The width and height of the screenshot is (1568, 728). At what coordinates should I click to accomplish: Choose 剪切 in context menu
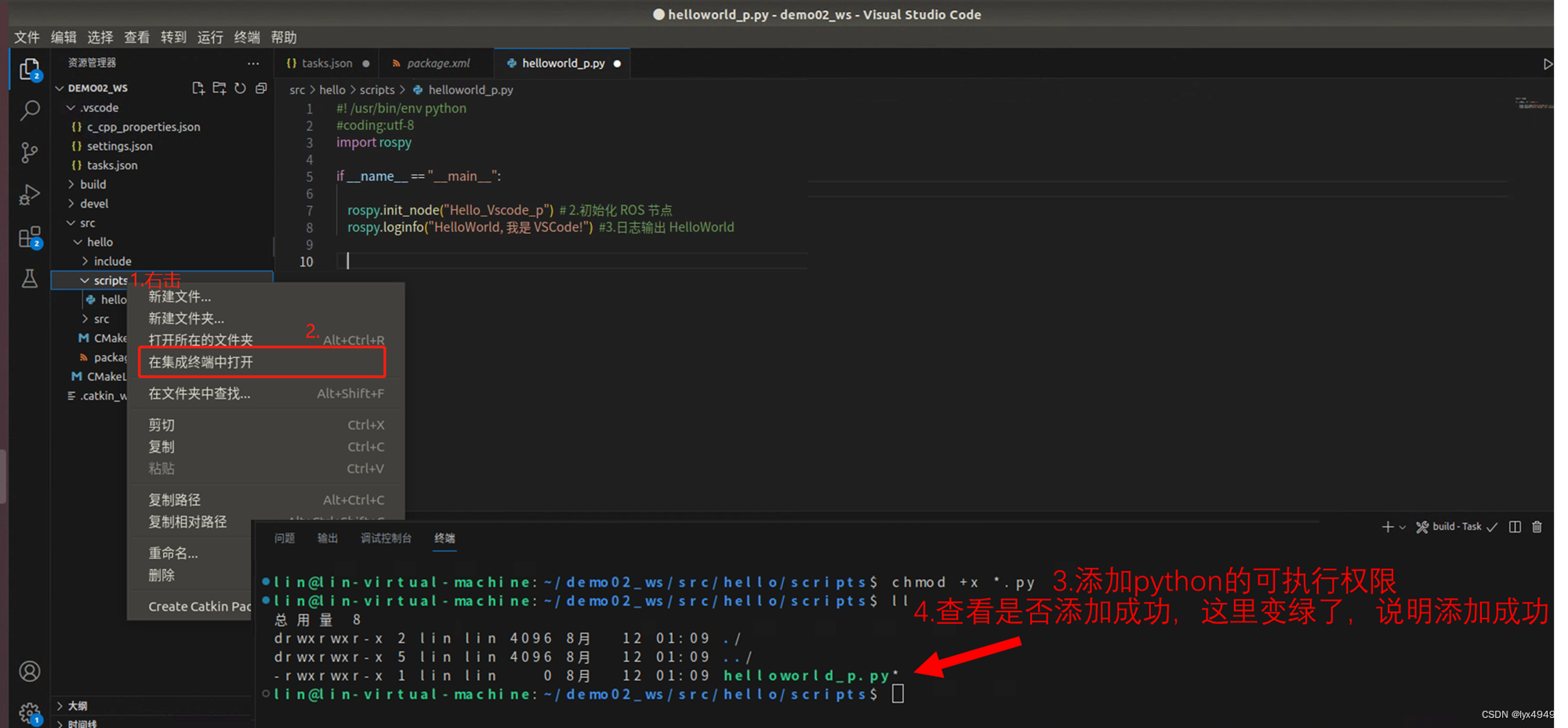coord(267,425)
